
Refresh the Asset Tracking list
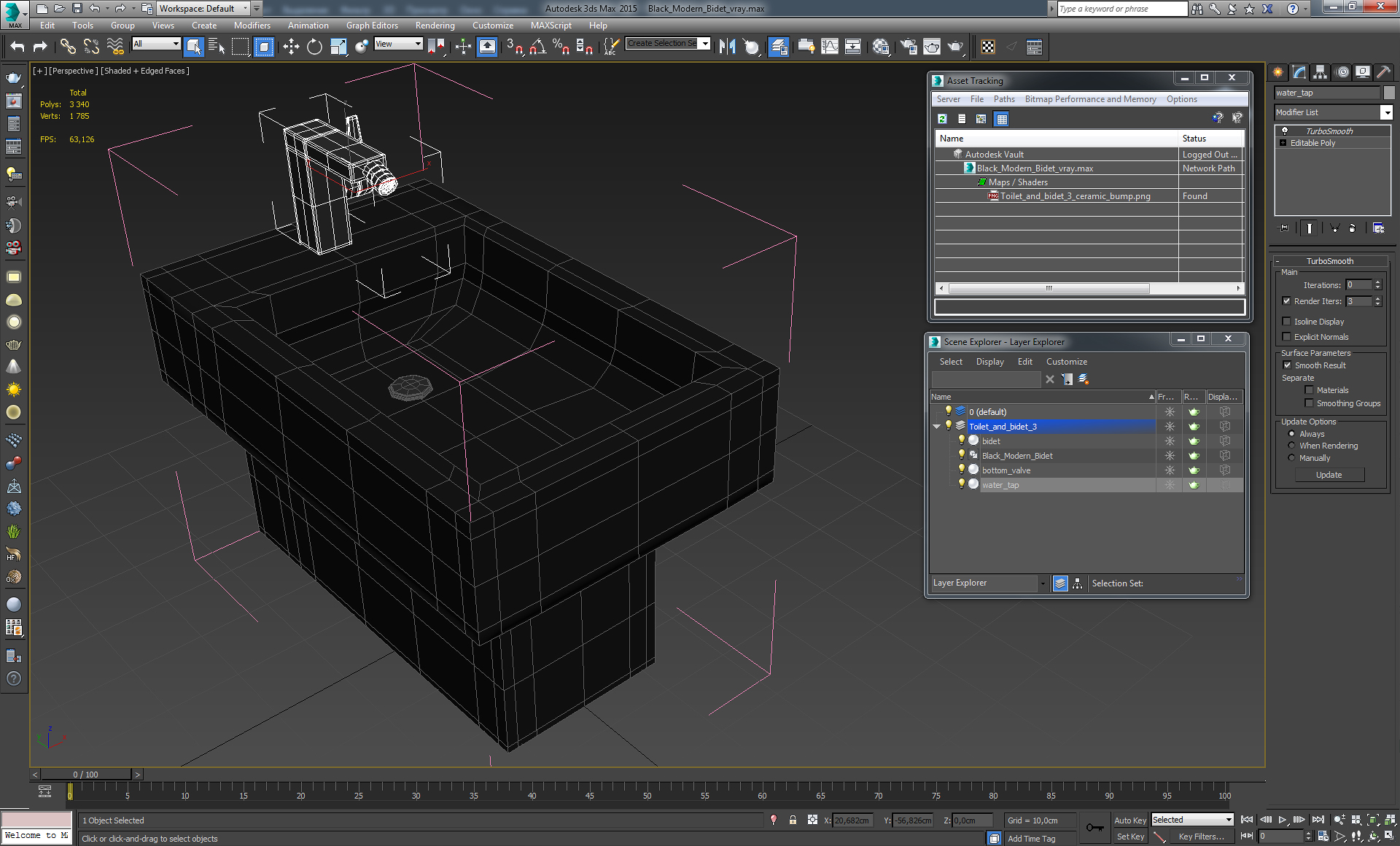pos(942,118)
